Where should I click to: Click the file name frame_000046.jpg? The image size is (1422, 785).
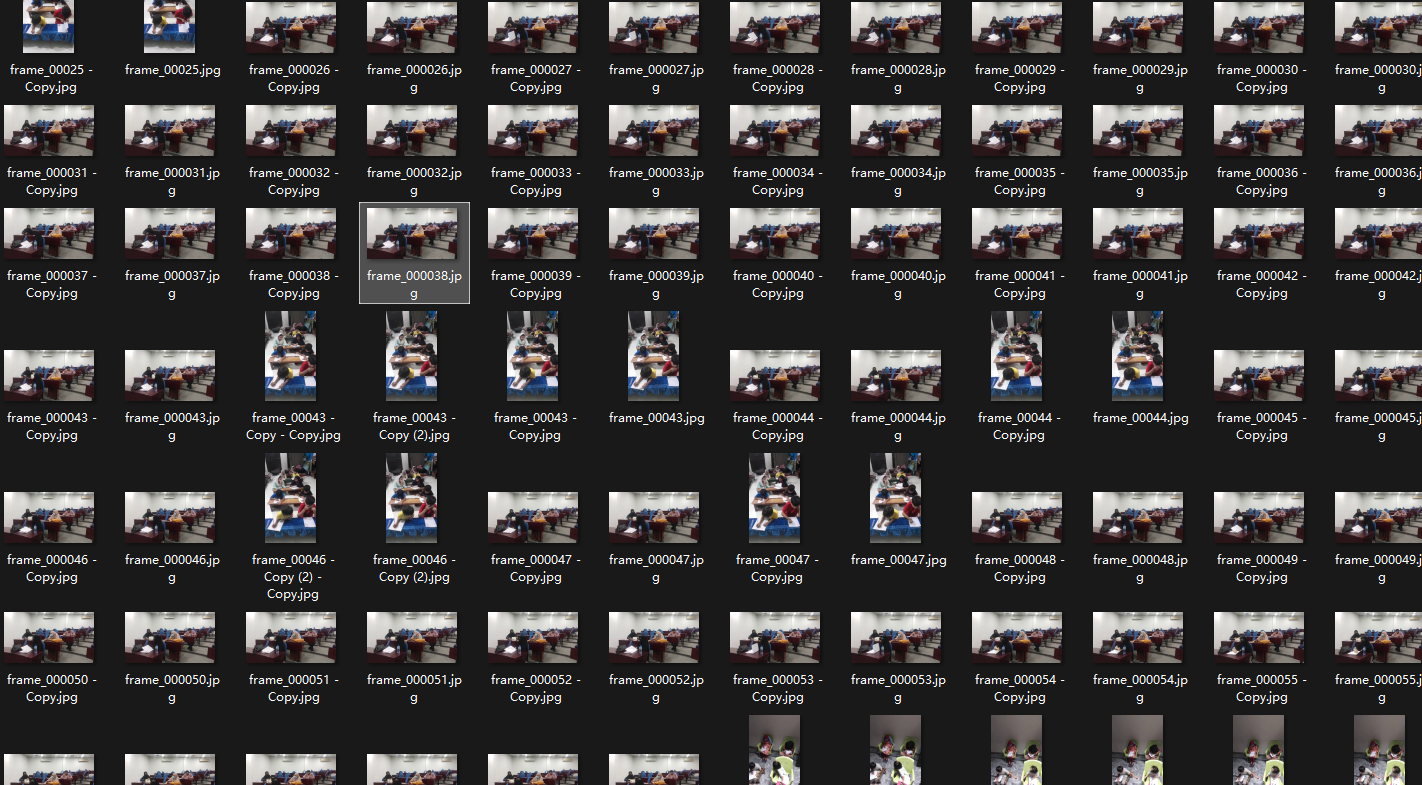[x=172, y=569]
